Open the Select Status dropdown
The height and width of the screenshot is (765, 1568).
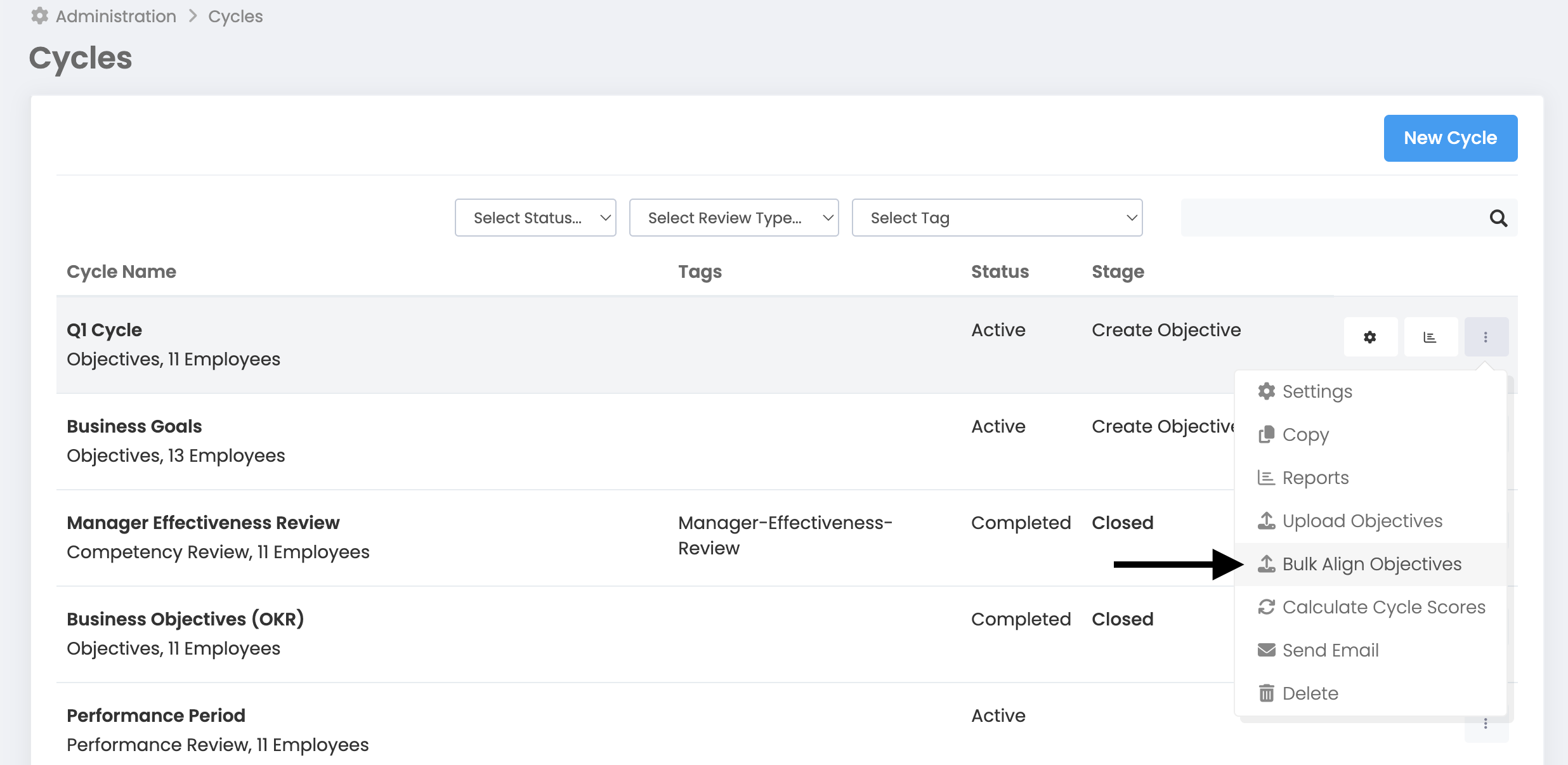point(535,218)
